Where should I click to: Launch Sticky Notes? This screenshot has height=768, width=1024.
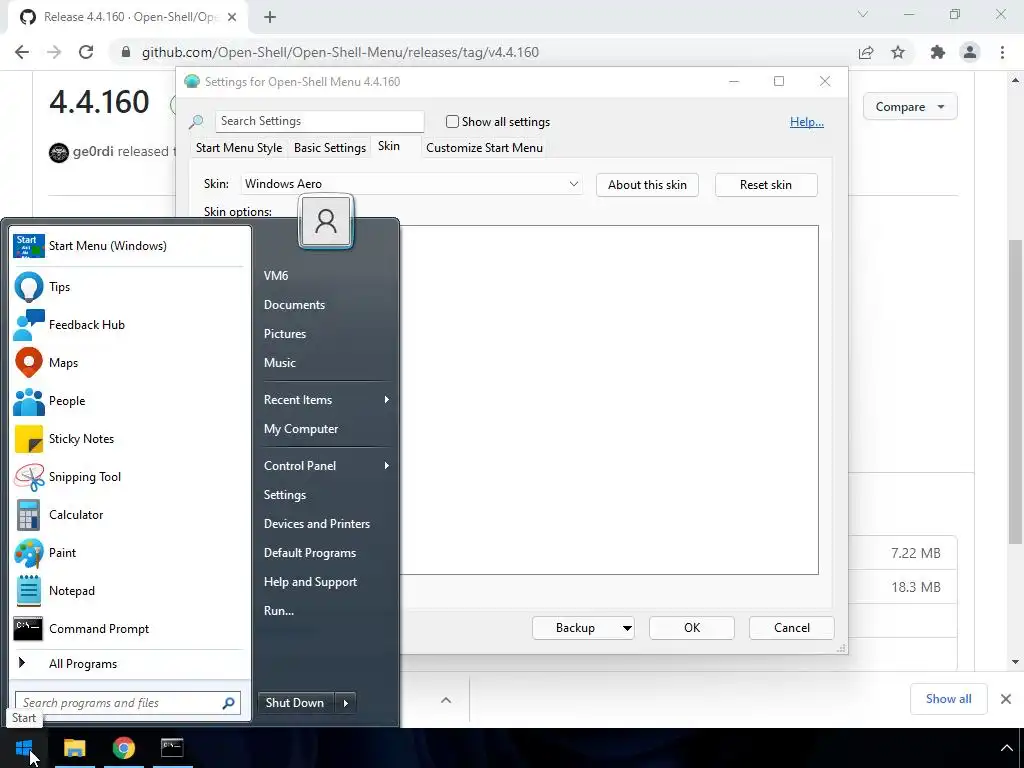pos(129,439)
